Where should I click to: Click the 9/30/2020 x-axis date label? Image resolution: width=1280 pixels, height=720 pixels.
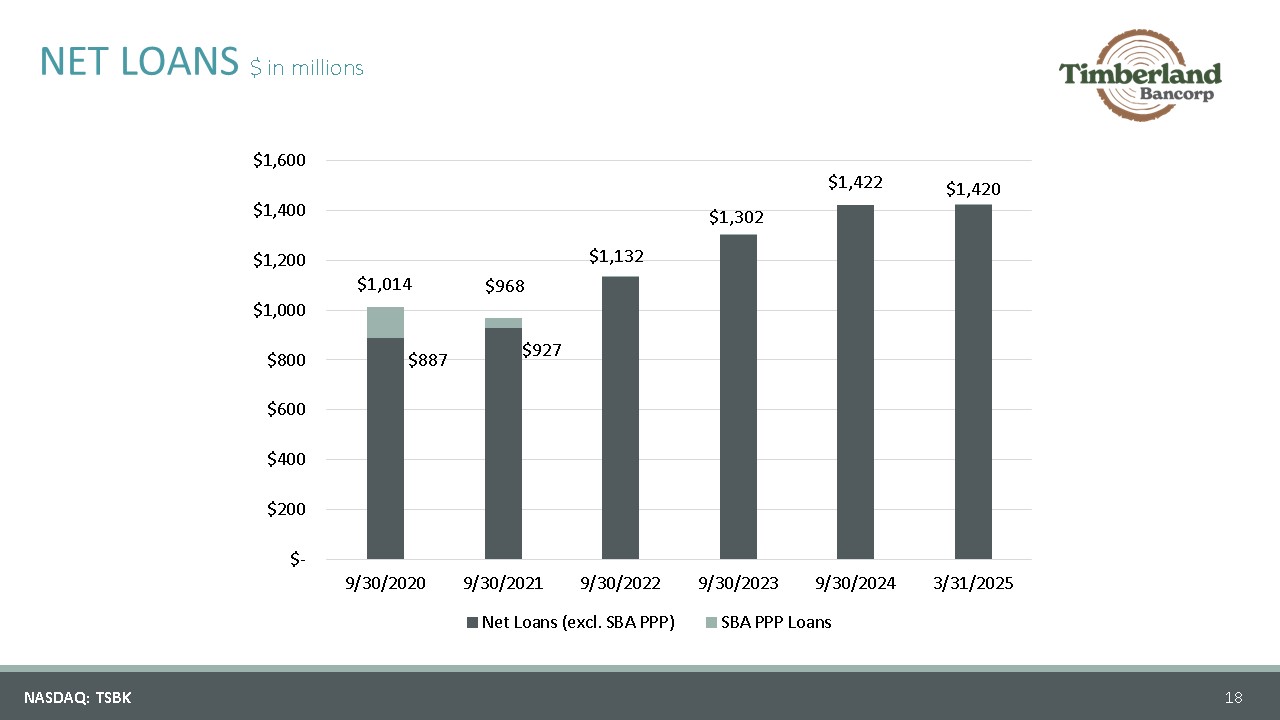[385, 583]
